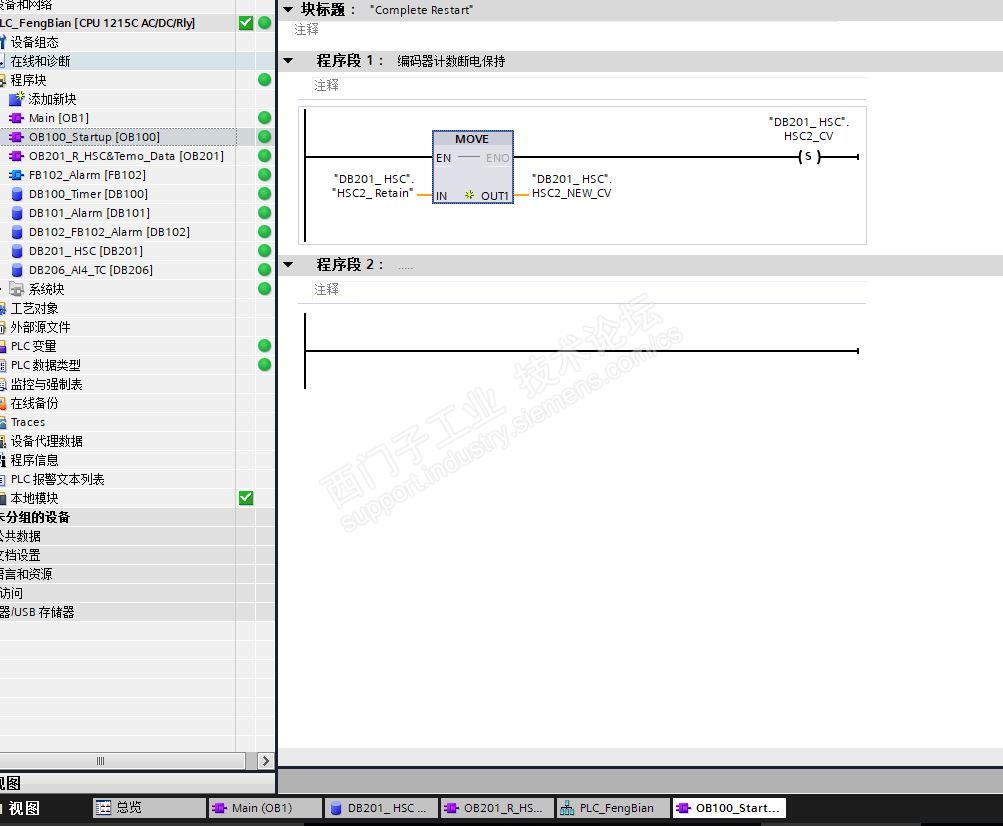Switch to PLC_FengBian editor tab
The image size is (1003, 826).
(613, 808)
